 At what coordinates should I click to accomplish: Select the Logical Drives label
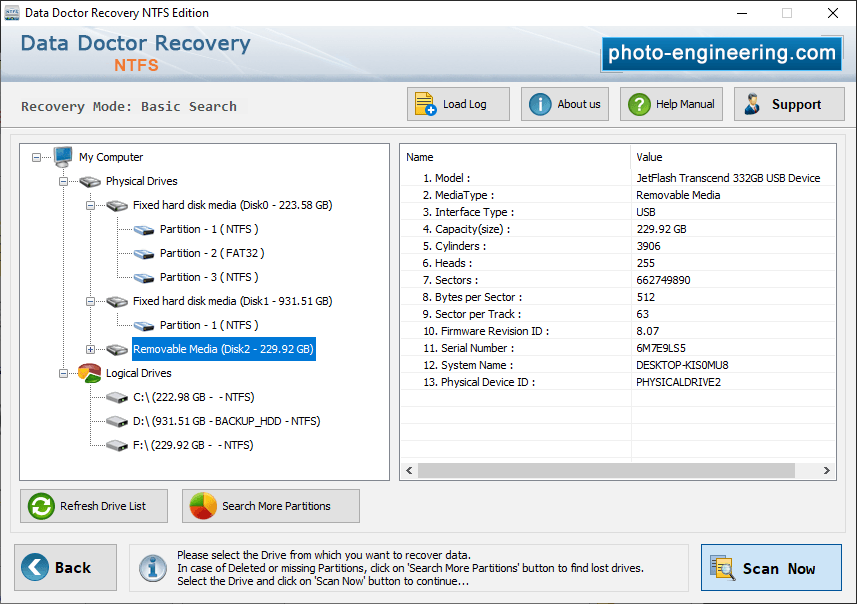[x=138, y=373]
